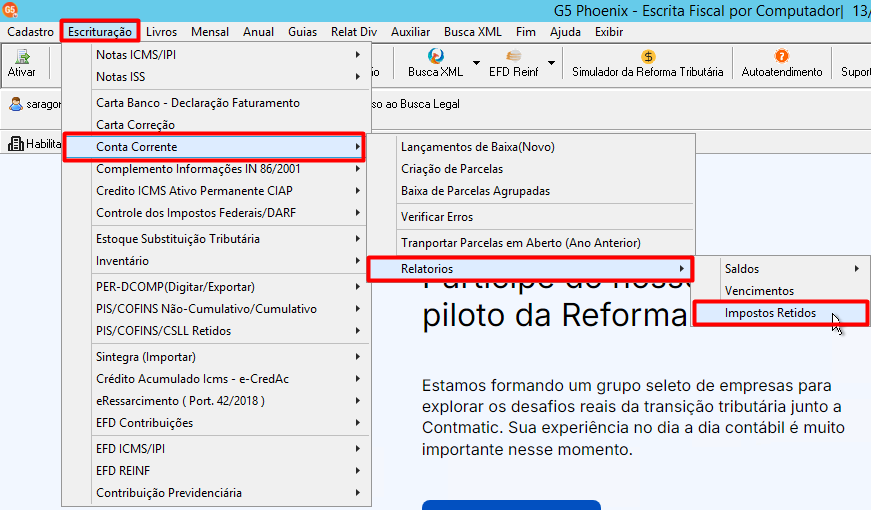Click the Busca XML toolbar icon
The width and height of the screenshot is (871, 510).
[436, 56]
